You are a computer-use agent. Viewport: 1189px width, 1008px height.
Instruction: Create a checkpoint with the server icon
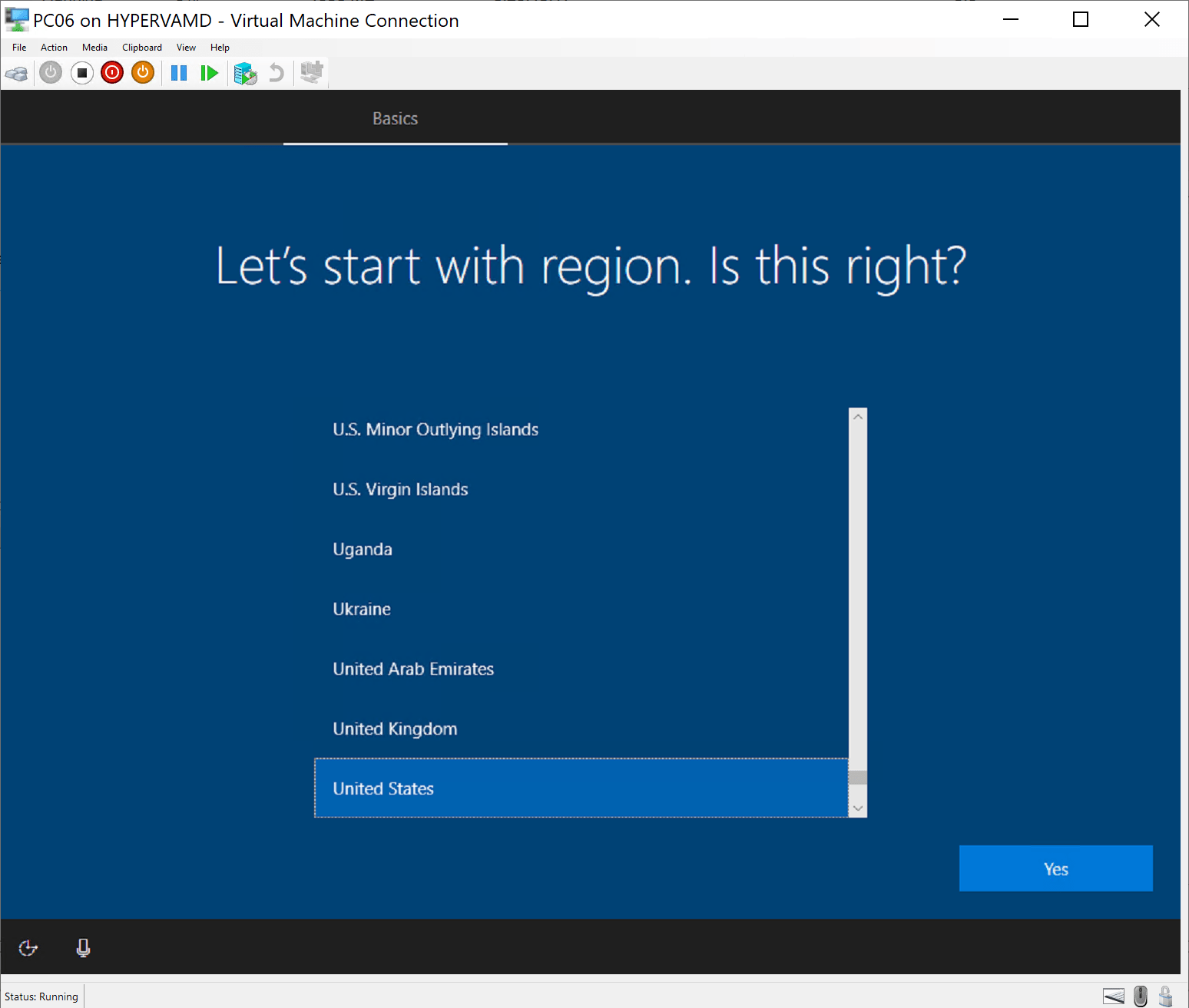click(245, 74)
